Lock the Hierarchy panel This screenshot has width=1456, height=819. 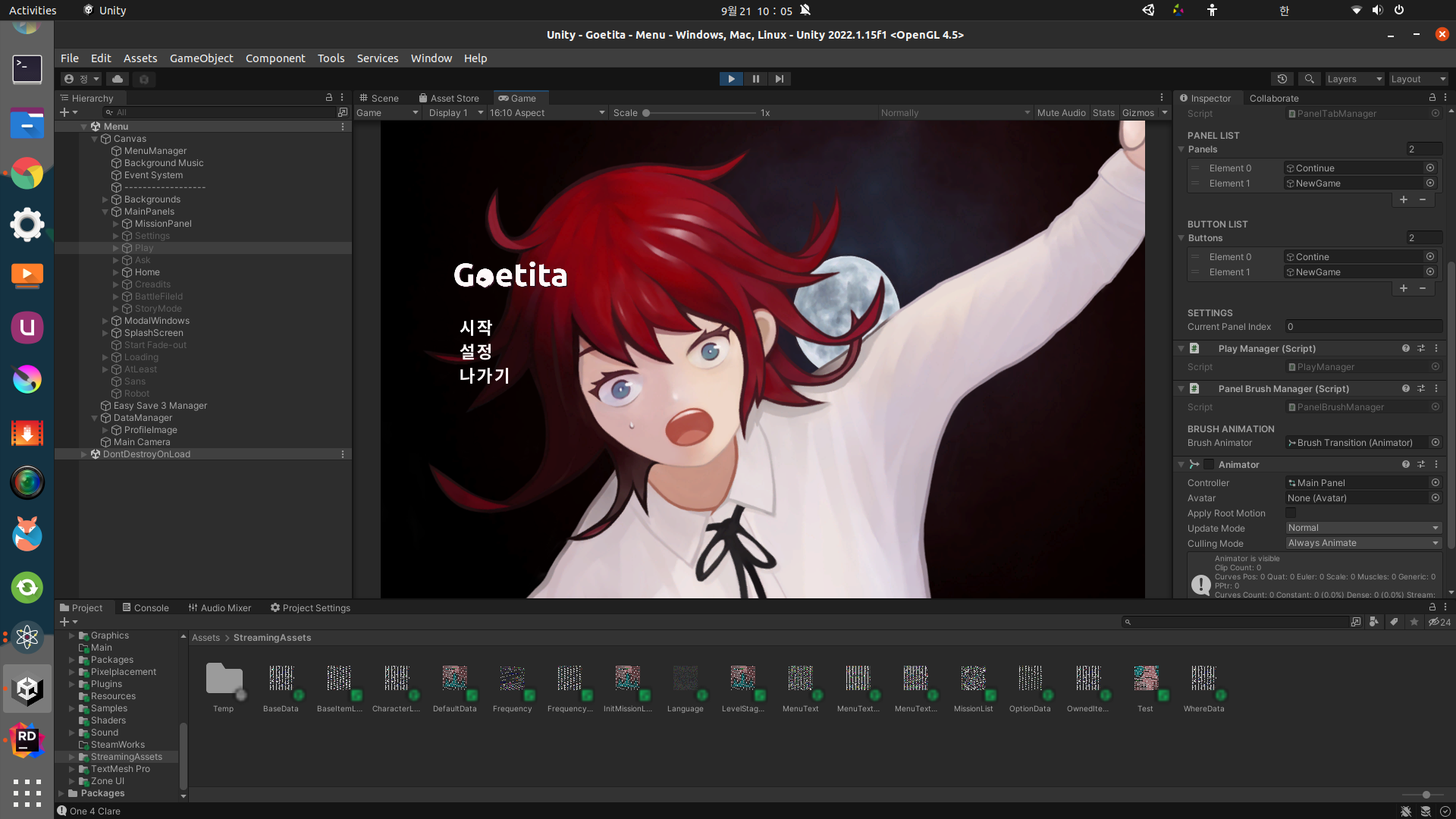[x=329, y=98]
